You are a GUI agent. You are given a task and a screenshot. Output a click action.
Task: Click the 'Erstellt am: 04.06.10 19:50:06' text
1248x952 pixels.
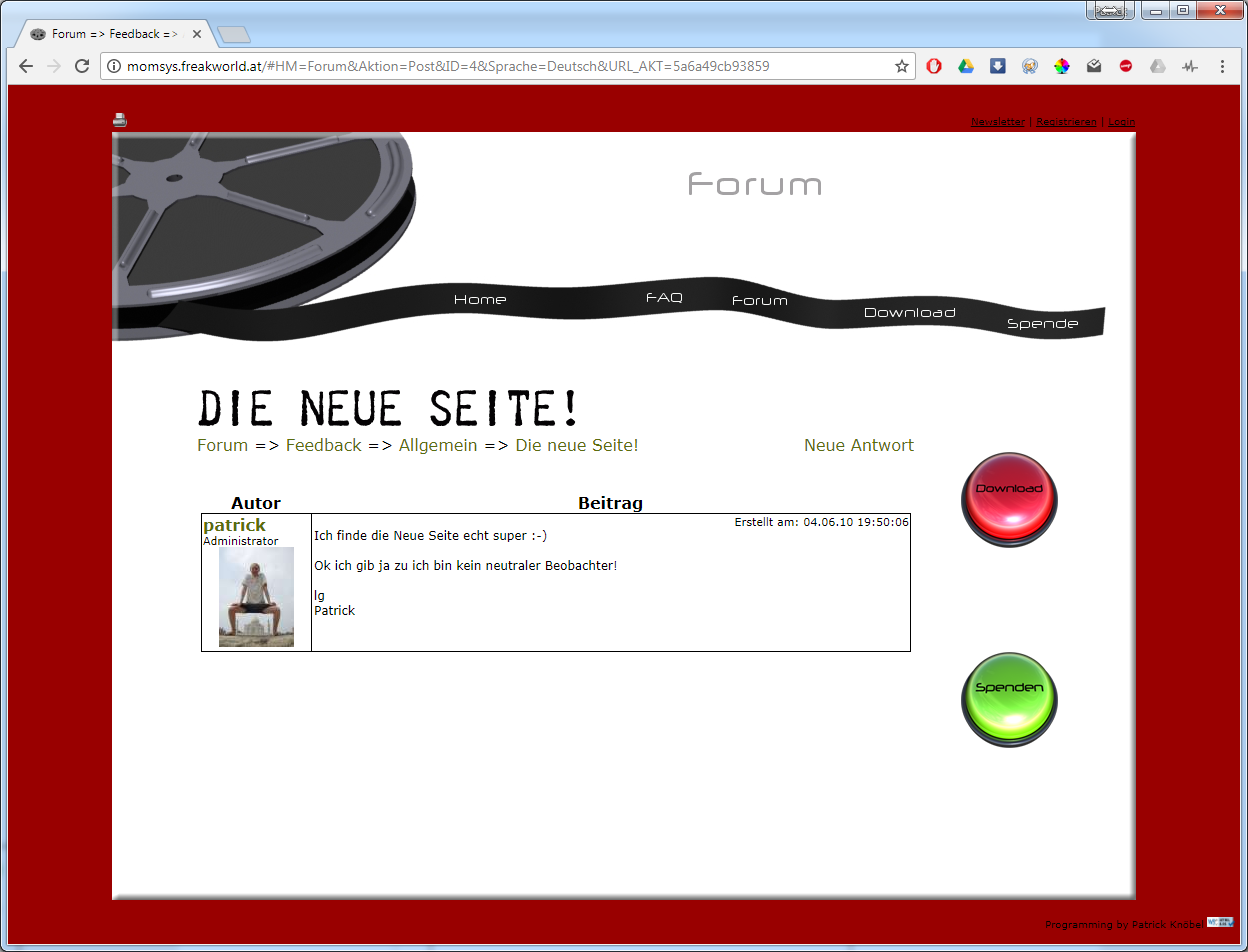821,522
